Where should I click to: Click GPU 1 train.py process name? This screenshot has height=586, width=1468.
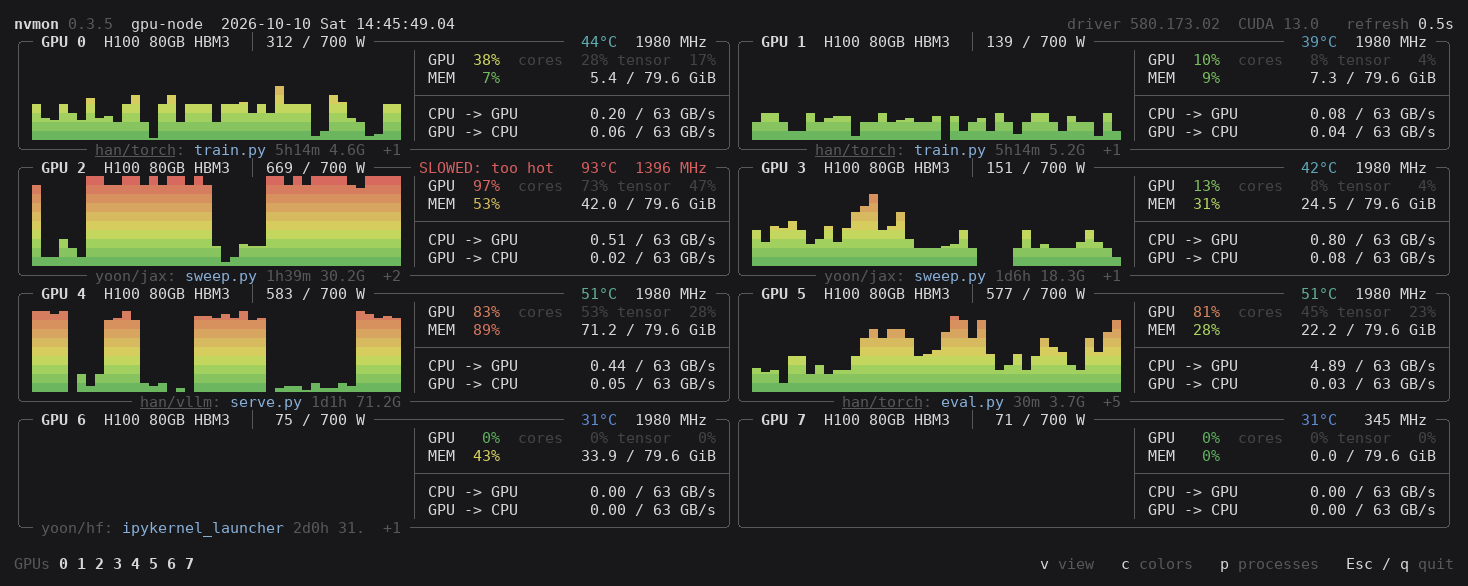tap(950, 150)
